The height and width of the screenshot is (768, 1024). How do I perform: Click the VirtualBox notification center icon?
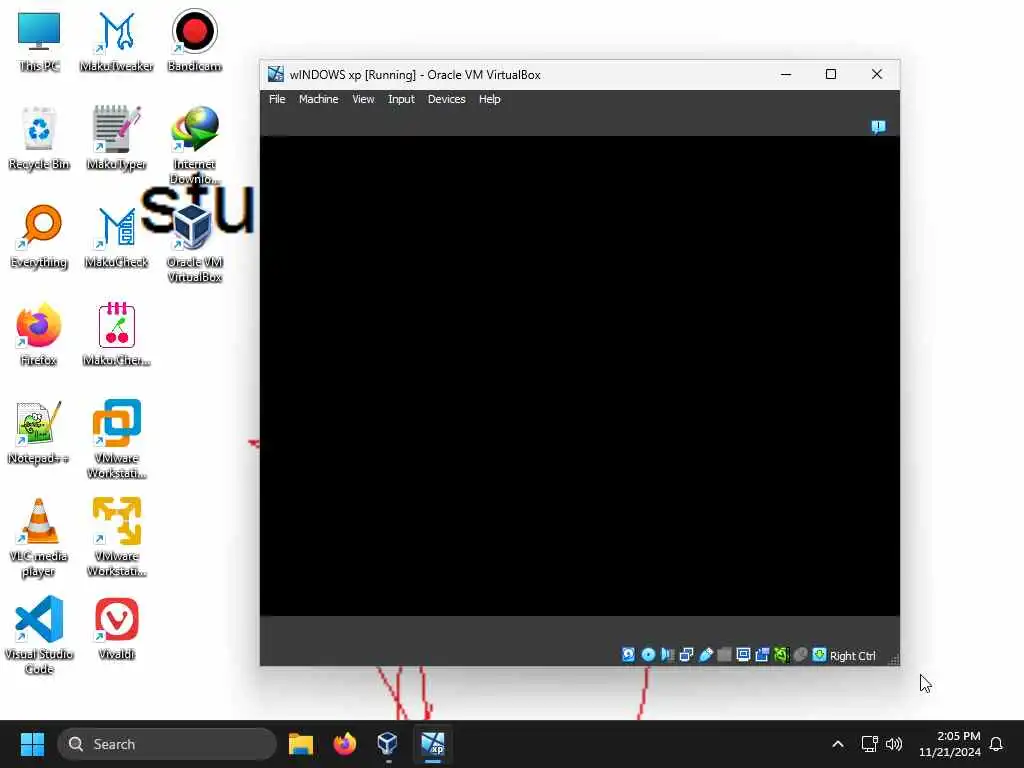tap(878, 126)
